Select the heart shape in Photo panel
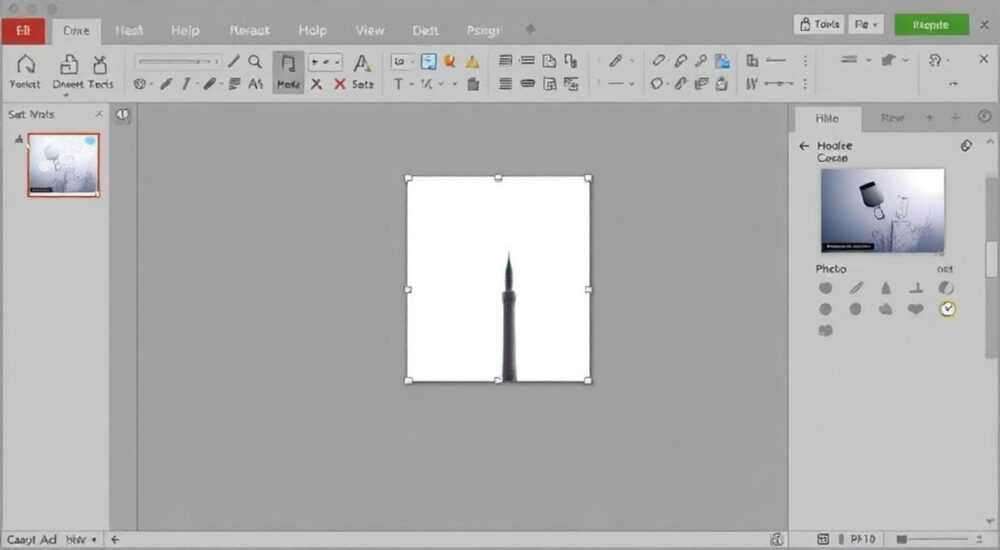The width and height of the screenshot is (1000, 550). [916, 309]
